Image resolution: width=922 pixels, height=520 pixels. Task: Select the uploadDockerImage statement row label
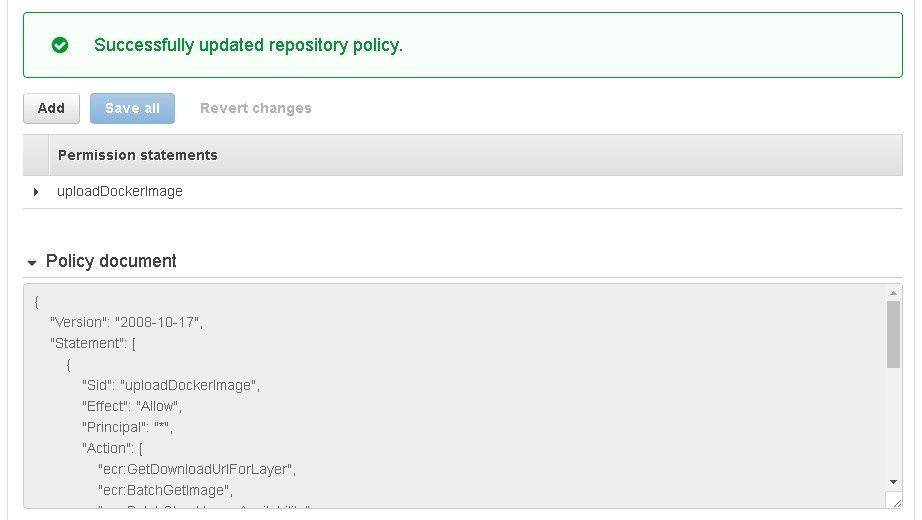[x=120, y=191]
